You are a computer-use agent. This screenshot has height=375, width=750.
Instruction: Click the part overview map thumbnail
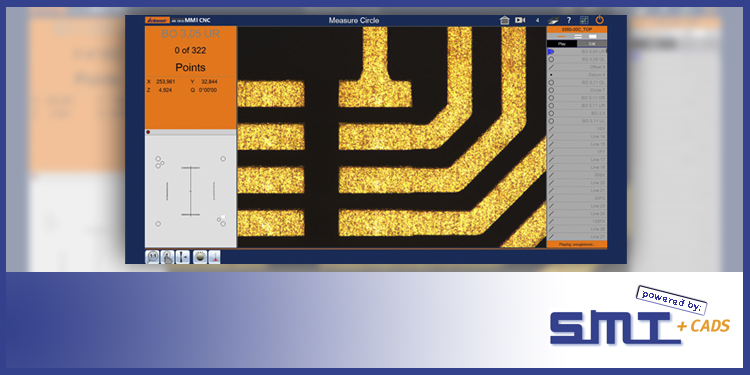point(190,191)
